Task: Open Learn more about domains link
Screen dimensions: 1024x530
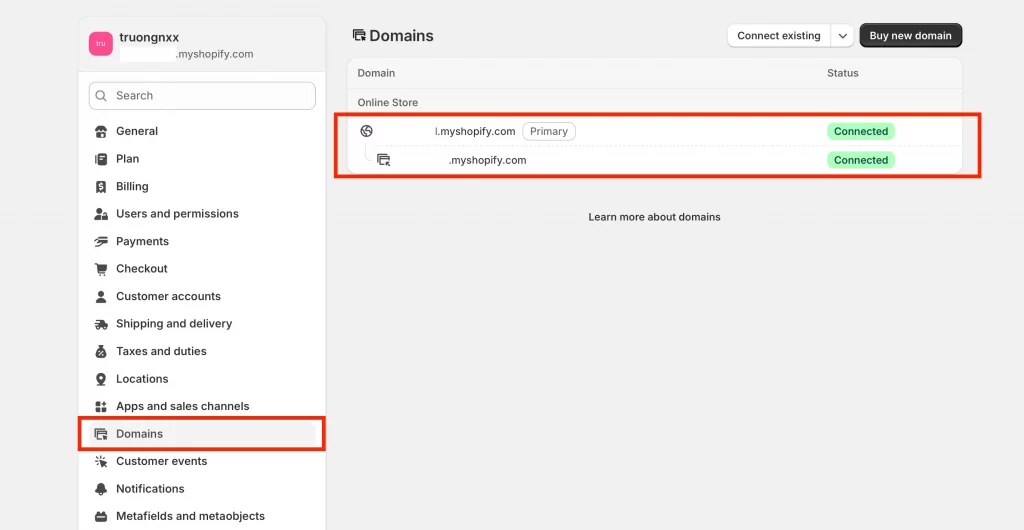Action: (x=654, y=217)
